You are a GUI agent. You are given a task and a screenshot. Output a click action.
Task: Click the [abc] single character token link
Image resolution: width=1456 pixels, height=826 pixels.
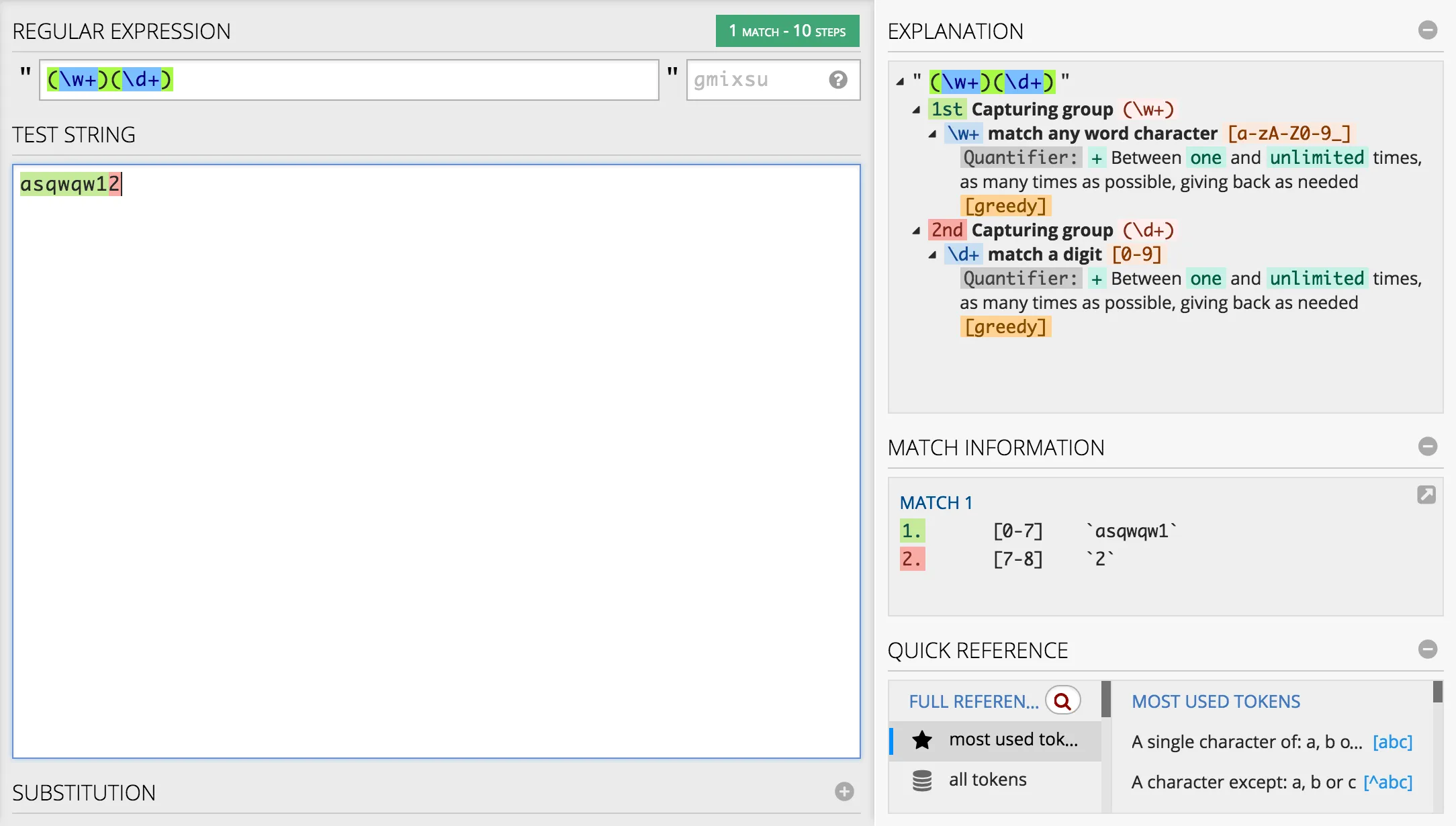click(1392, 742)
